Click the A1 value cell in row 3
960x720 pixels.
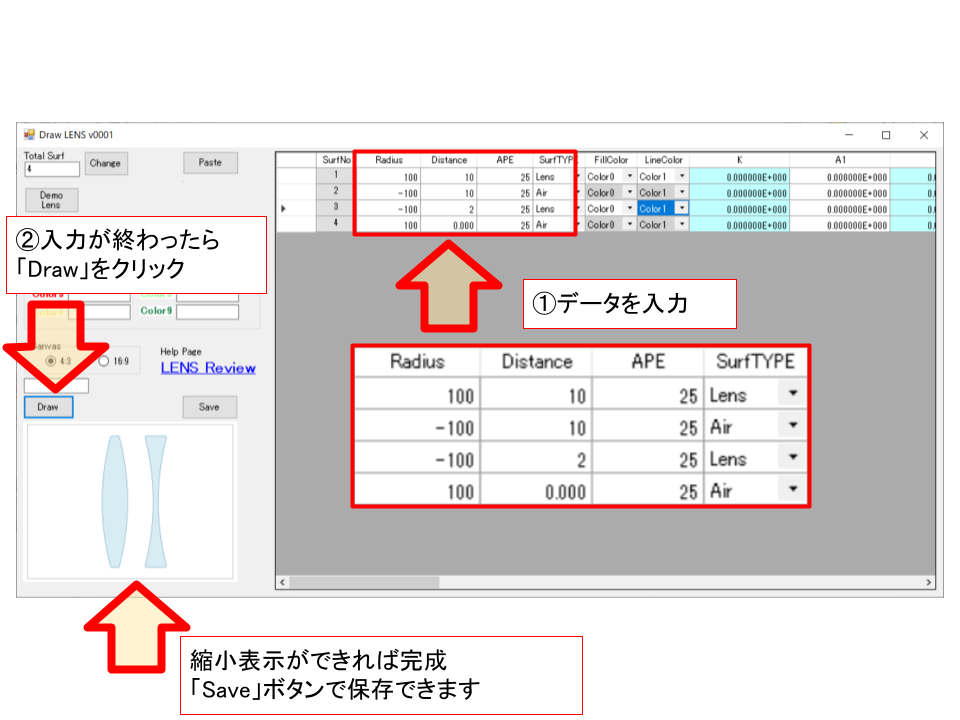tap(840, 209)
